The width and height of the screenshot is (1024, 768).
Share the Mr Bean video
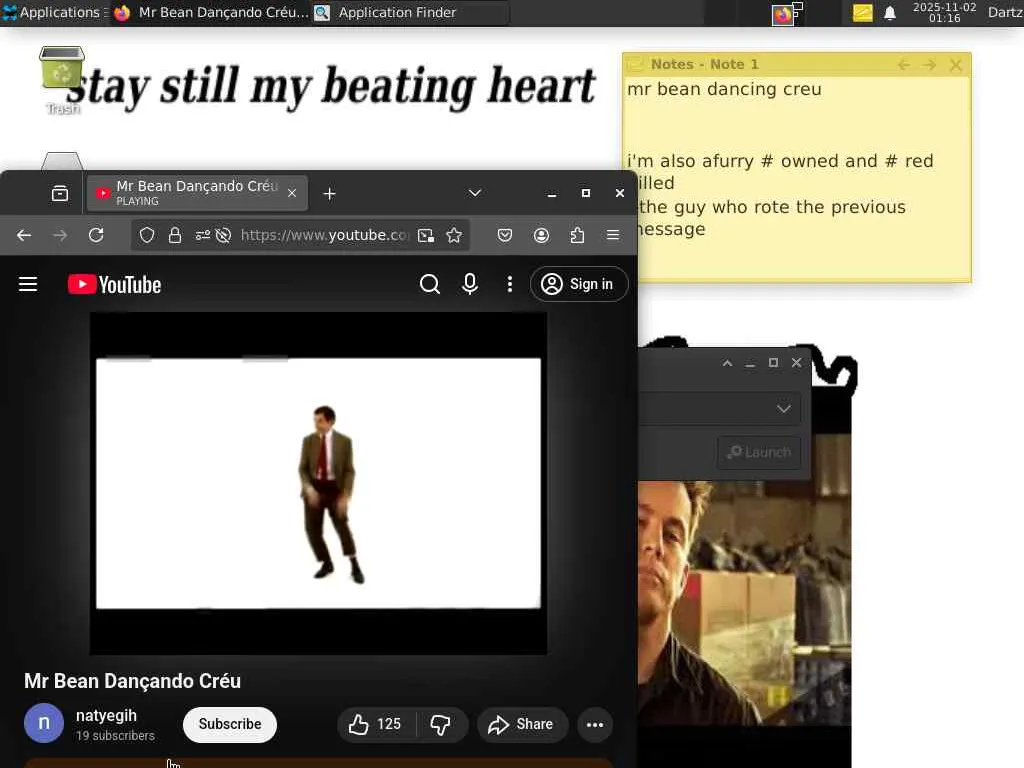(522, 724)
